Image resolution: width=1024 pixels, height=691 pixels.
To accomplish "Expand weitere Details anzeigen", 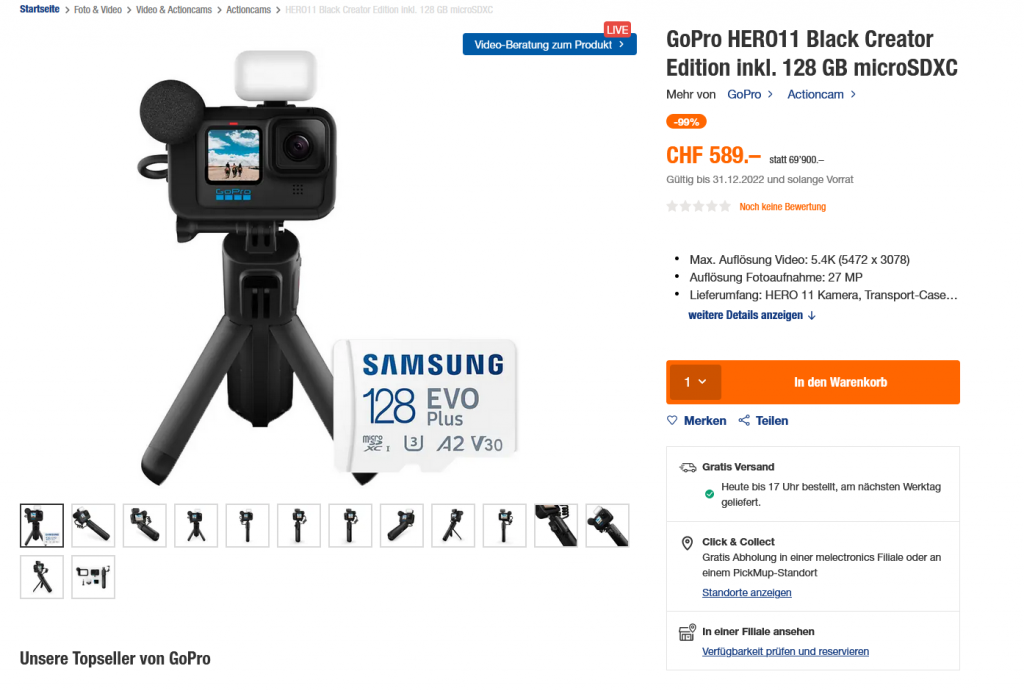I will click(752, 315).
